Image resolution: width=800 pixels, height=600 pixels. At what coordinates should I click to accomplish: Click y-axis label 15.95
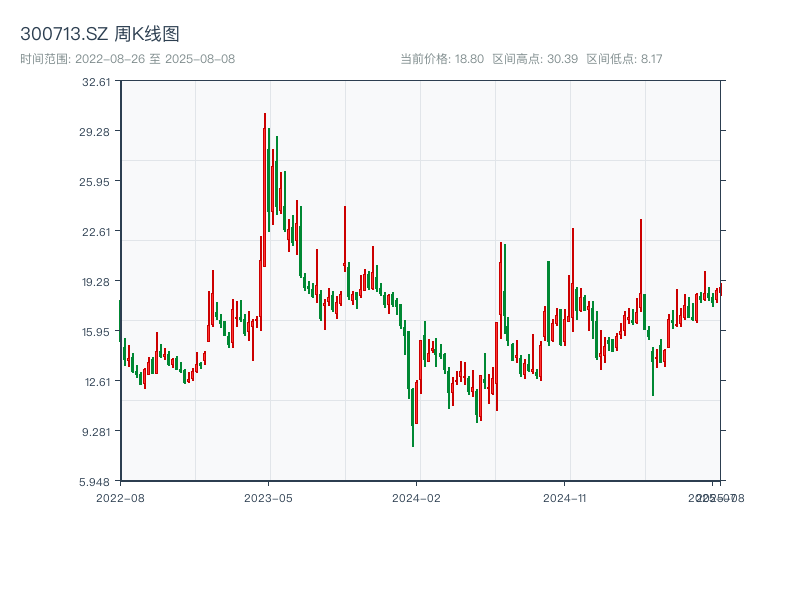[96, 332]
